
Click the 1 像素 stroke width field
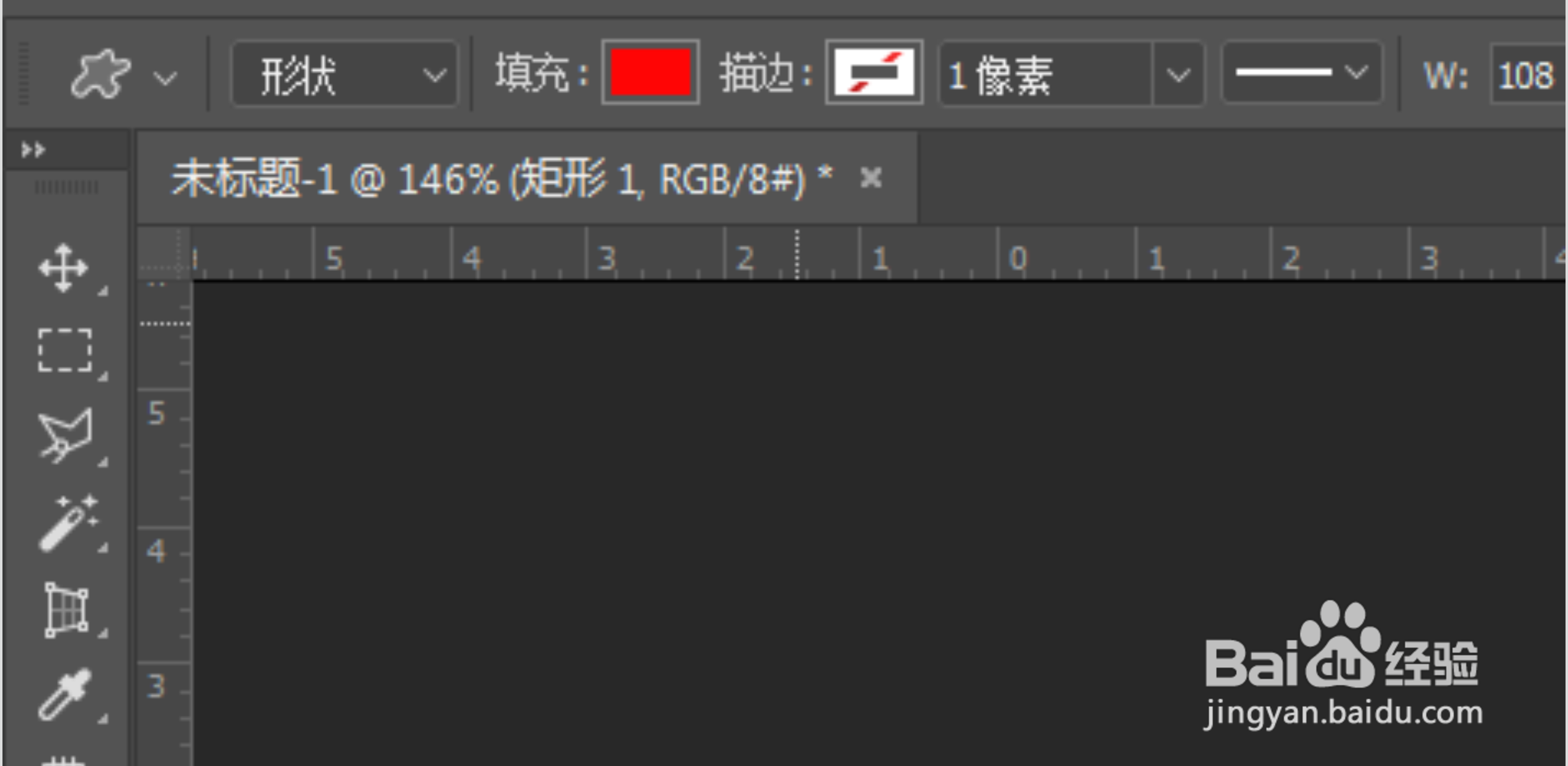pyautogui.click(x=1045, y=75)
